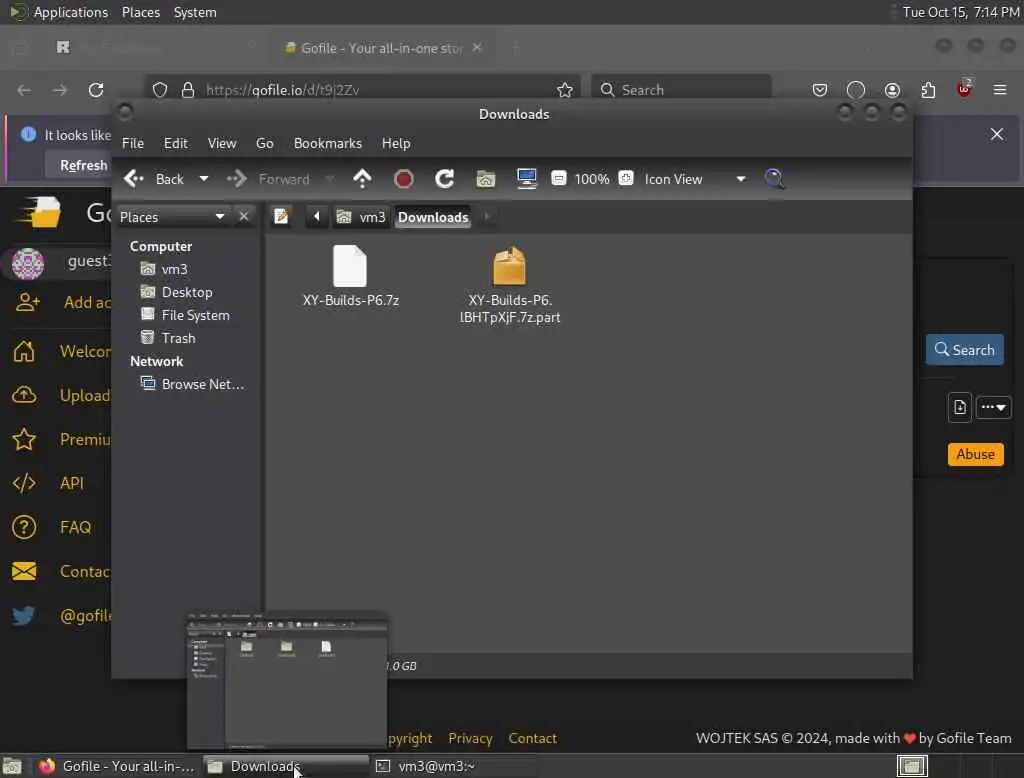Screen dimensions: 1024x778
Task: Open Firefox extensions puzzle icon
Action: (x=928, y=89)
